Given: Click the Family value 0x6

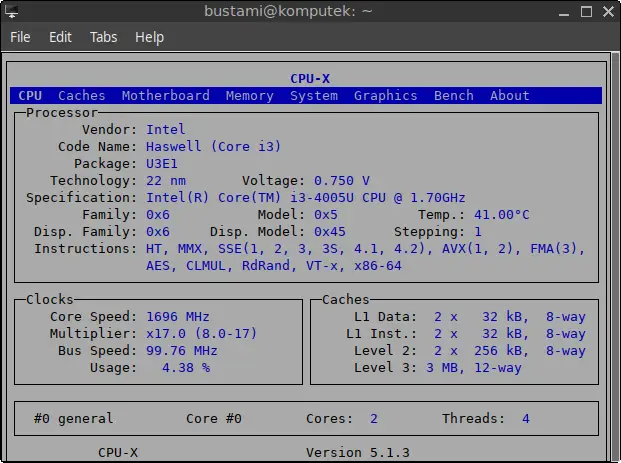Looking at the screenshot, I should (x=158, y=215).
